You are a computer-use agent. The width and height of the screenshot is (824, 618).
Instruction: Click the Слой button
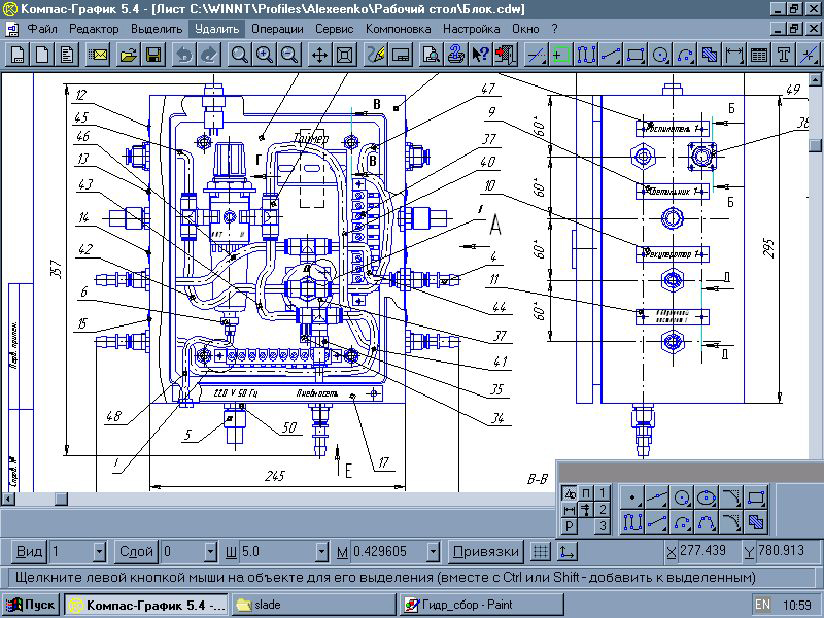coord(136,552)
